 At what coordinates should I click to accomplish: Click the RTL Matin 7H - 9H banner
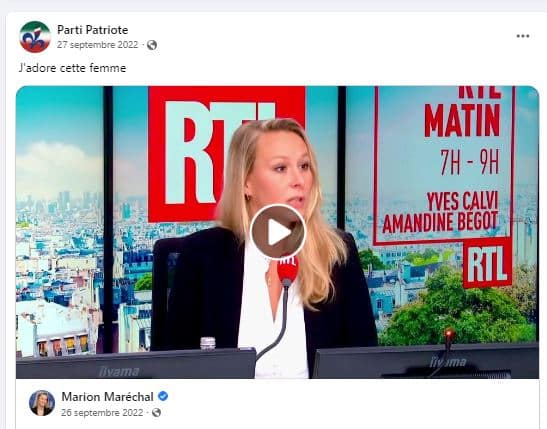(462, 134)
